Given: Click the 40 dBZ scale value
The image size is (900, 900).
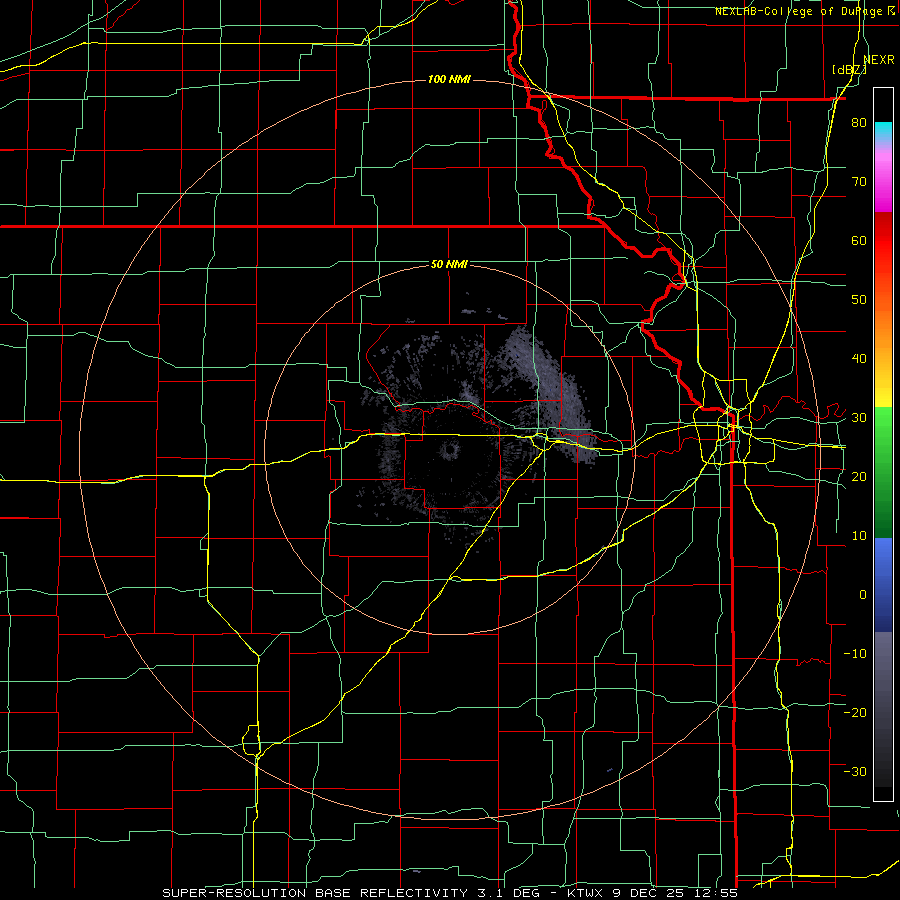Looking at the screenshot, I should point(859,359).
